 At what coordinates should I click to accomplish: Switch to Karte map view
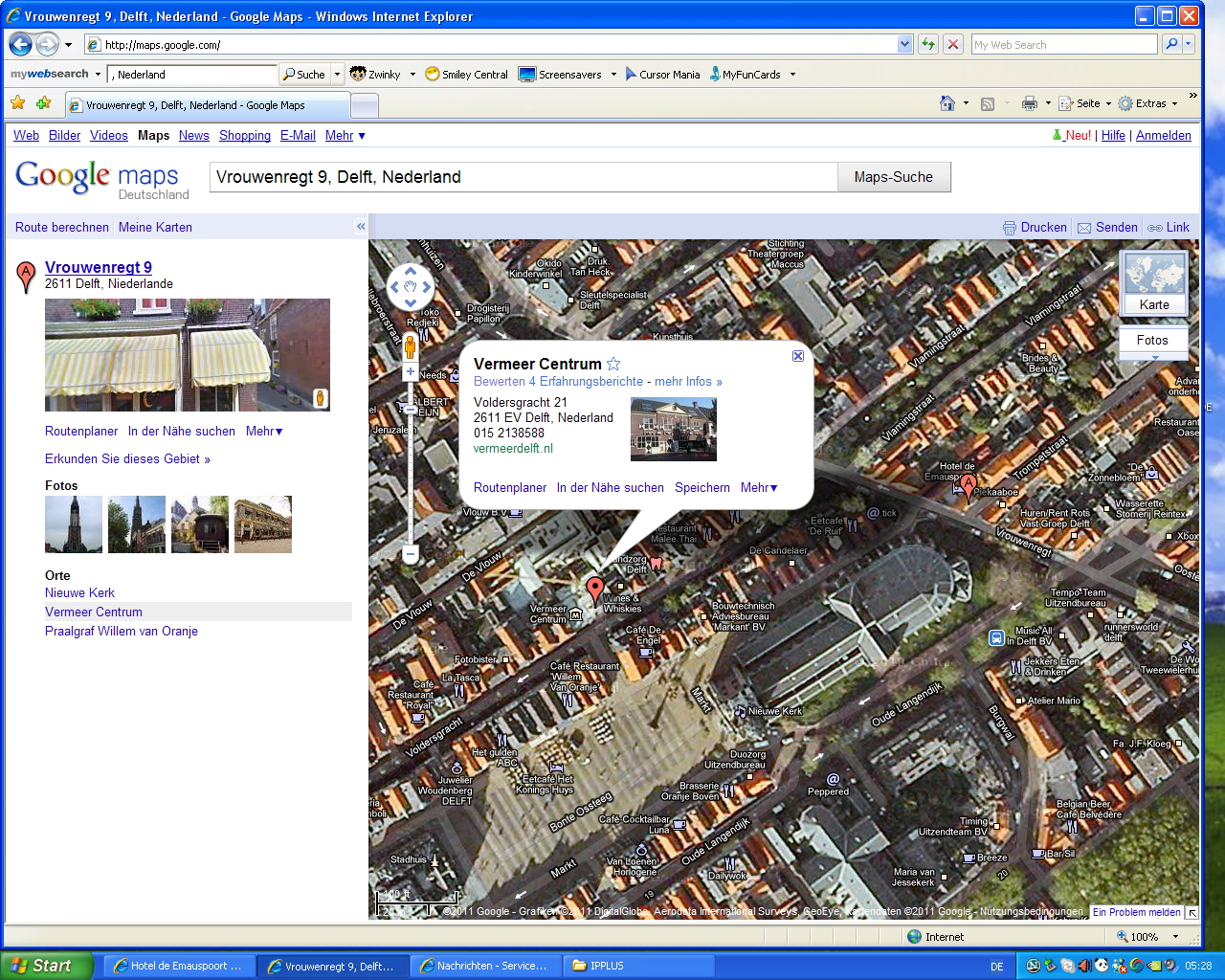pos(1154,283)
